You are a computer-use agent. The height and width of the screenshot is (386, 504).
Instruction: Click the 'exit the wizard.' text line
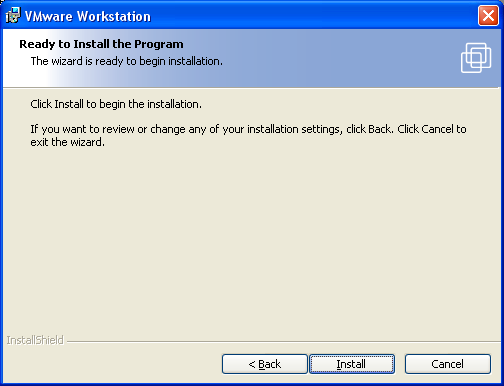point(68,142)
